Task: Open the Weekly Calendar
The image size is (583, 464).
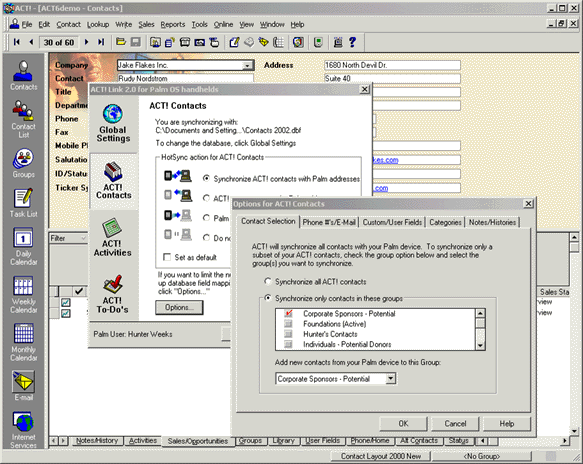Action: coord(23,294)
